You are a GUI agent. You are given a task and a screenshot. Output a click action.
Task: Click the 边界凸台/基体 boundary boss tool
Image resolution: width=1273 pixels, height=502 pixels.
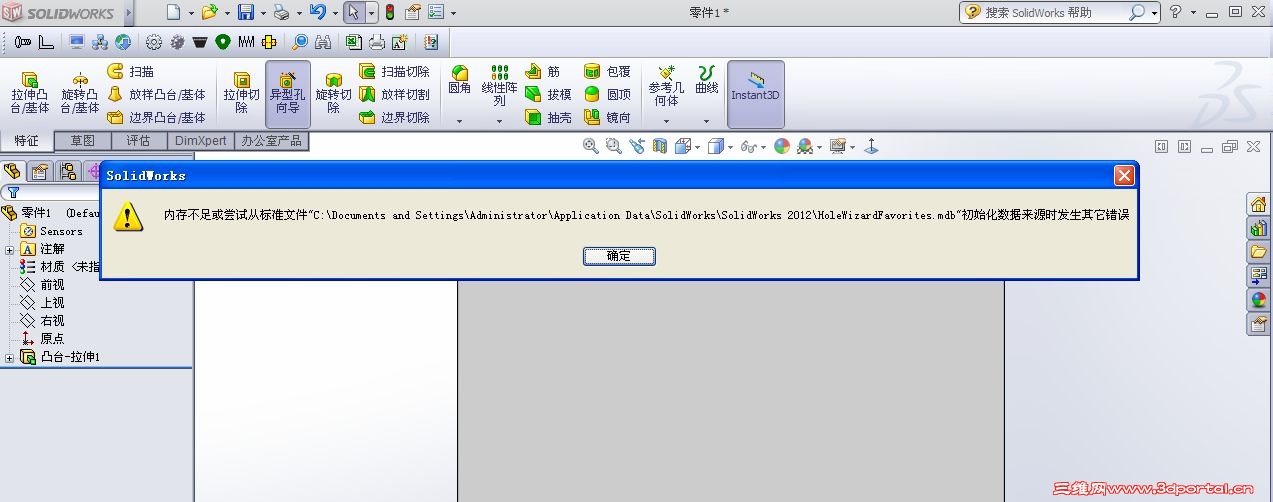coord(156,117)
